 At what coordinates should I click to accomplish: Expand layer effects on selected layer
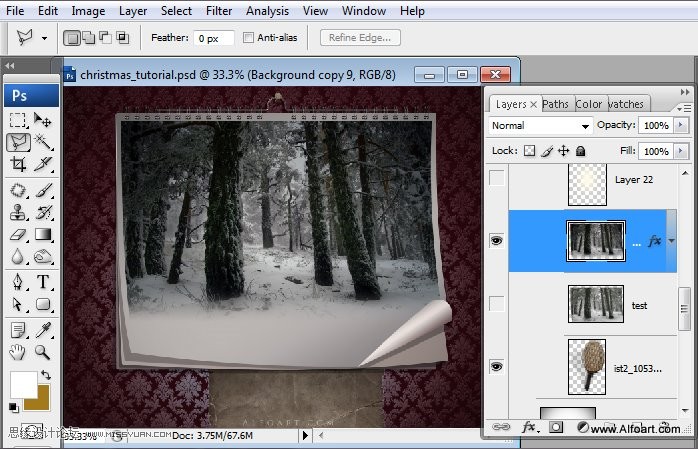pos(672,241)
